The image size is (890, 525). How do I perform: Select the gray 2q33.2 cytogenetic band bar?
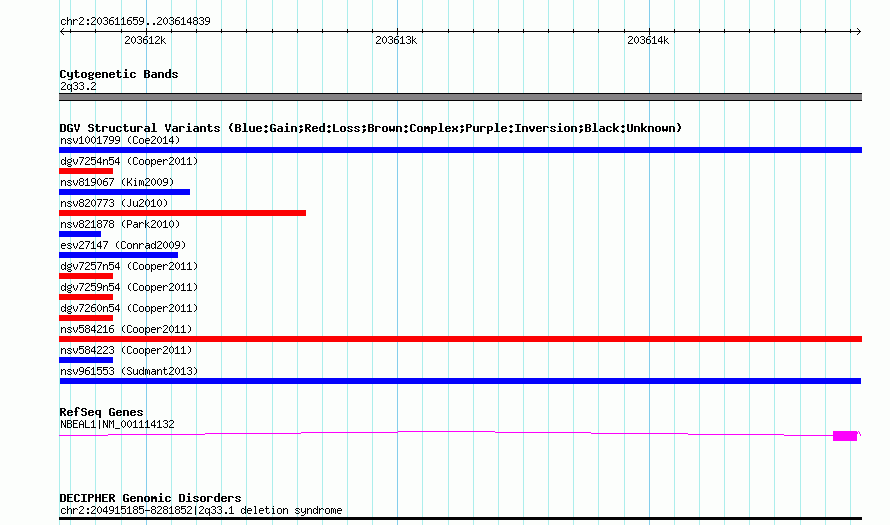point(460,97)
